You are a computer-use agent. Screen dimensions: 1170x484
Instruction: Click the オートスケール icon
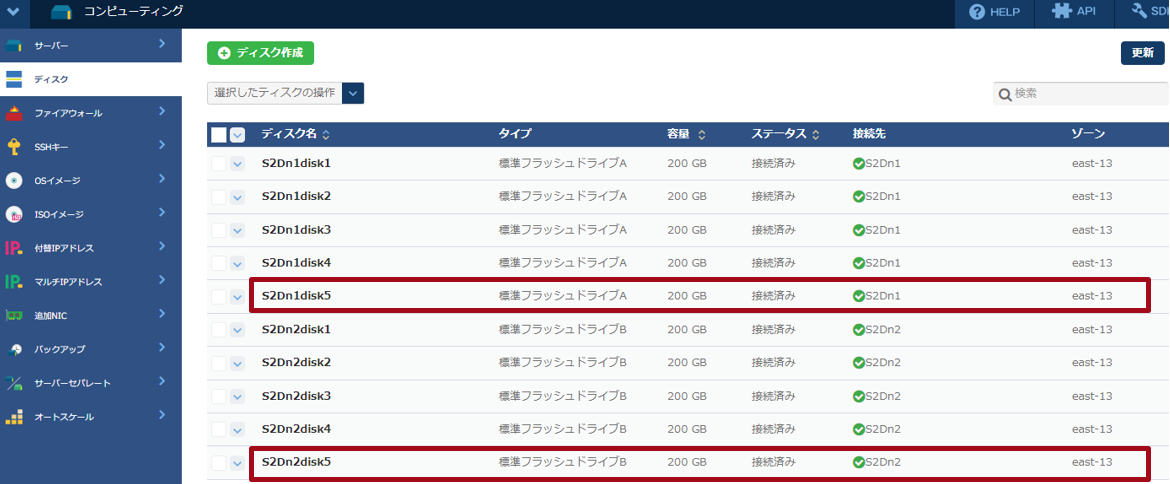tap(14, 417)
